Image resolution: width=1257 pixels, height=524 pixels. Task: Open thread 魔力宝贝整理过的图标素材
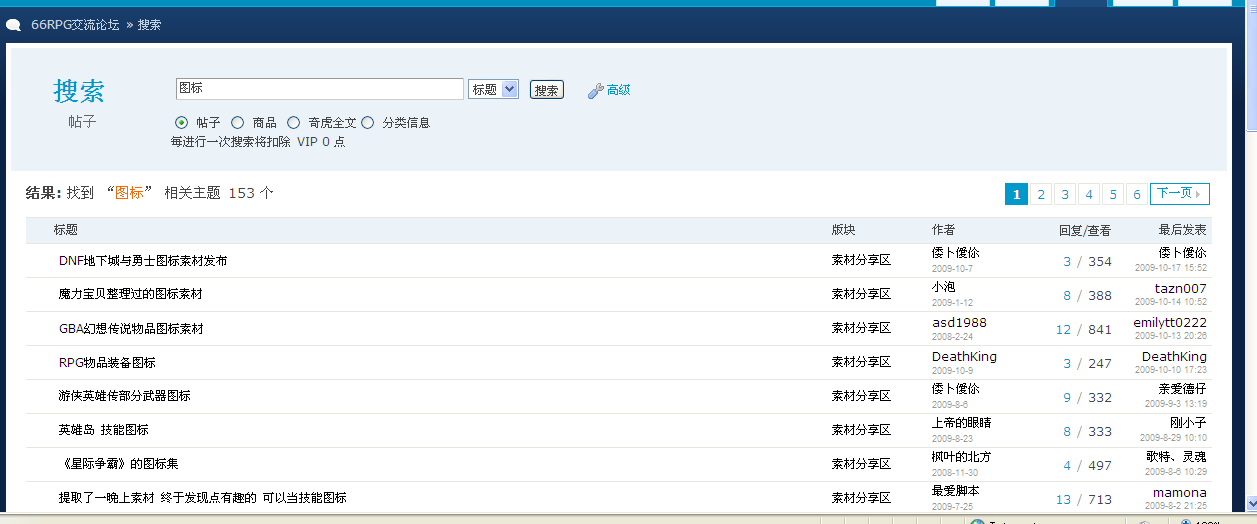(x=131, y=295)
